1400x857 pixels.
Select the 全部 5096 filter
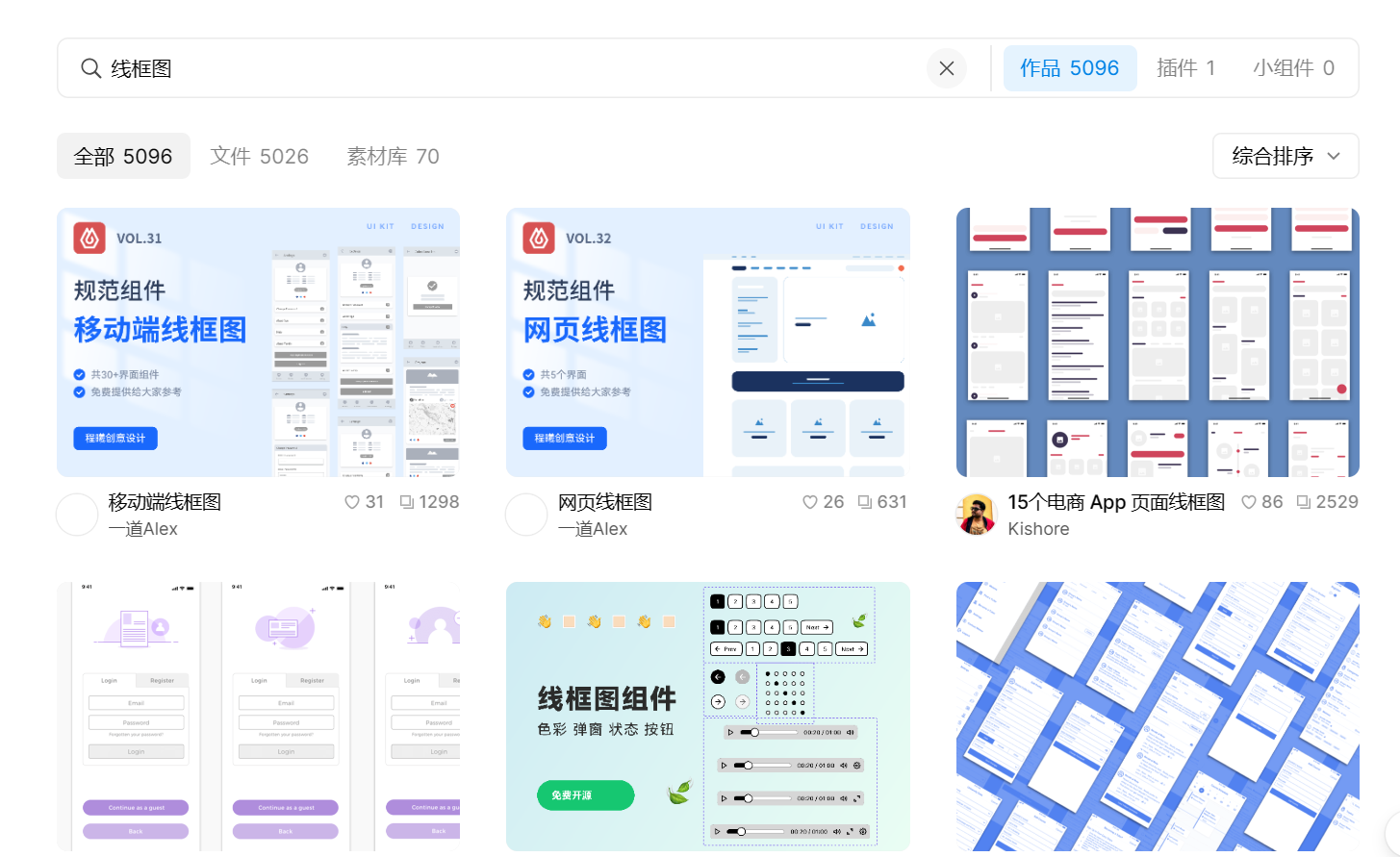[x=123, y=156]
